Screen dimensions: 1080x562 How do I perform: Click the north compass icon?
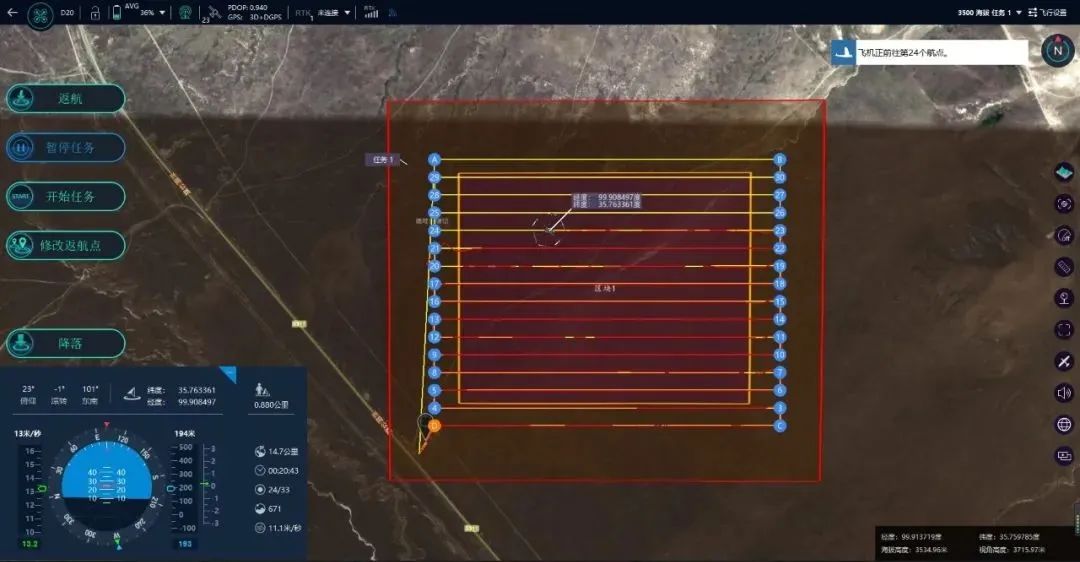(1058, 51)
